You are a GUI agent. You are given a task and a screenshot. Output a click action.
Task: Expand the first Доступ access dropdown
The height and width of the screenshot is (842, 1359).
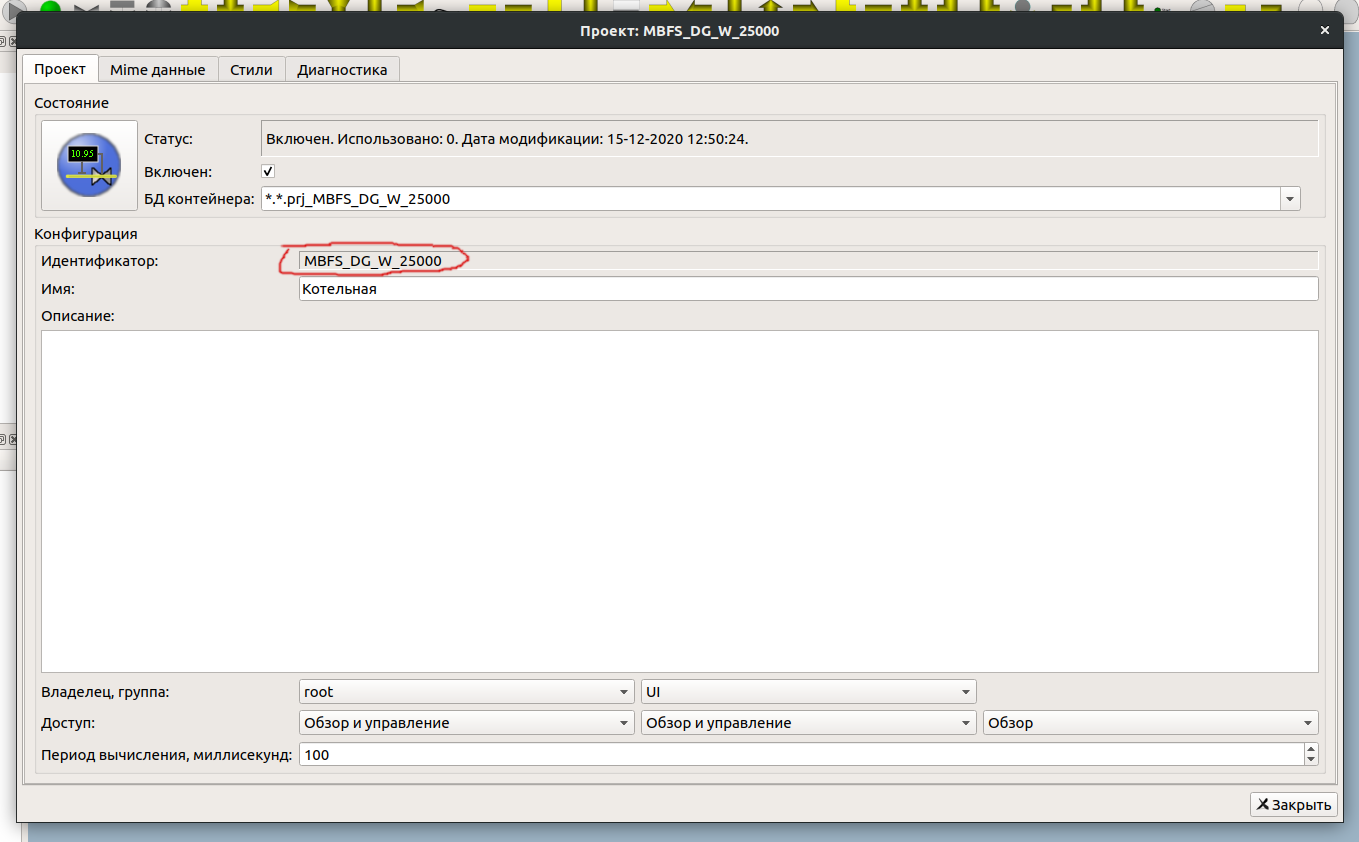(x=466, y=723)
